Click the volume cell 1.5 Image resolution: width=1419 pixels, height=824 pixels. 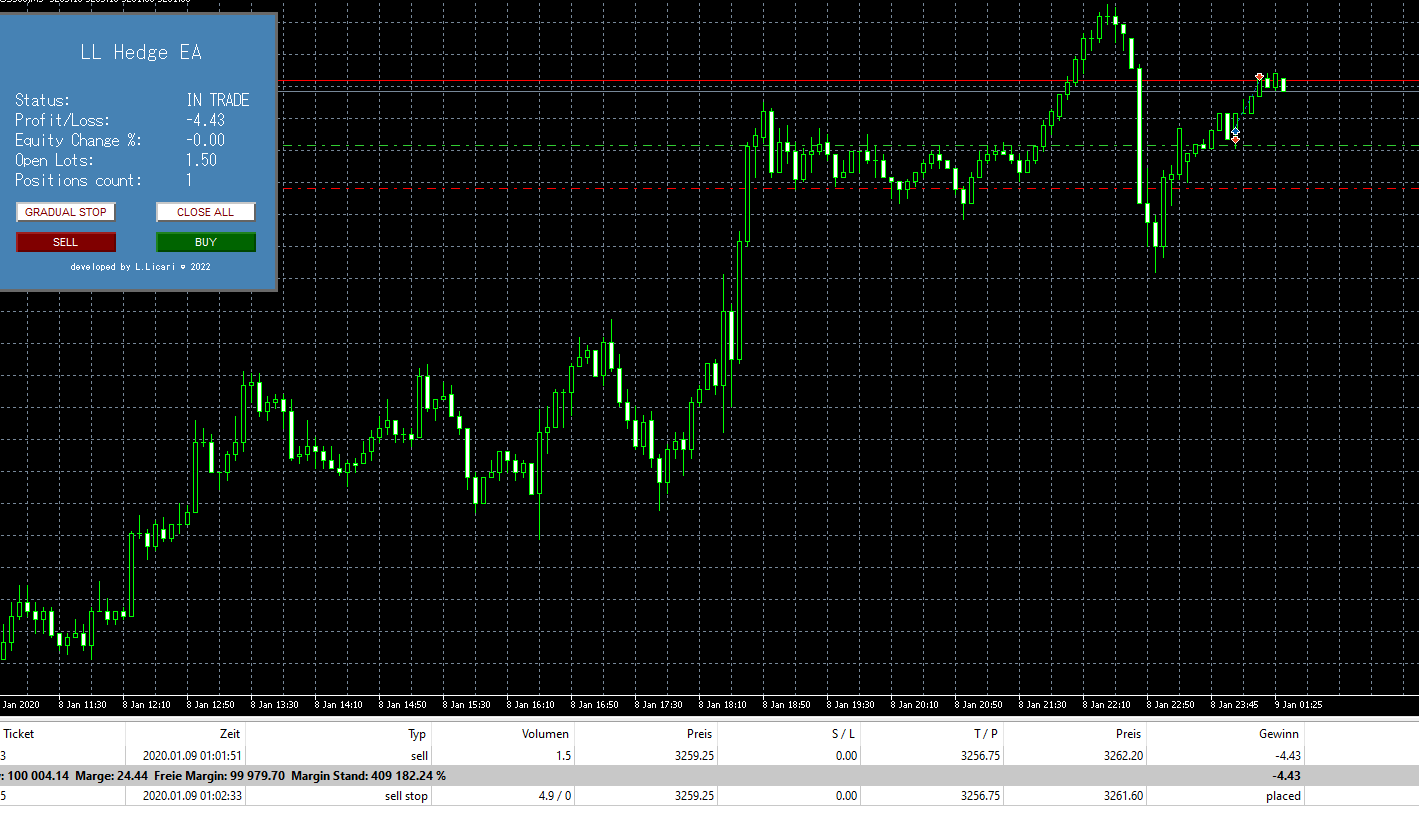pos(563,756)
